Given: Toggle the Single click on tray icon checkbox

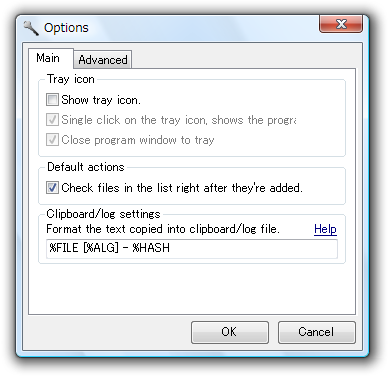Looking at the screenshot, I should (52, 120).
